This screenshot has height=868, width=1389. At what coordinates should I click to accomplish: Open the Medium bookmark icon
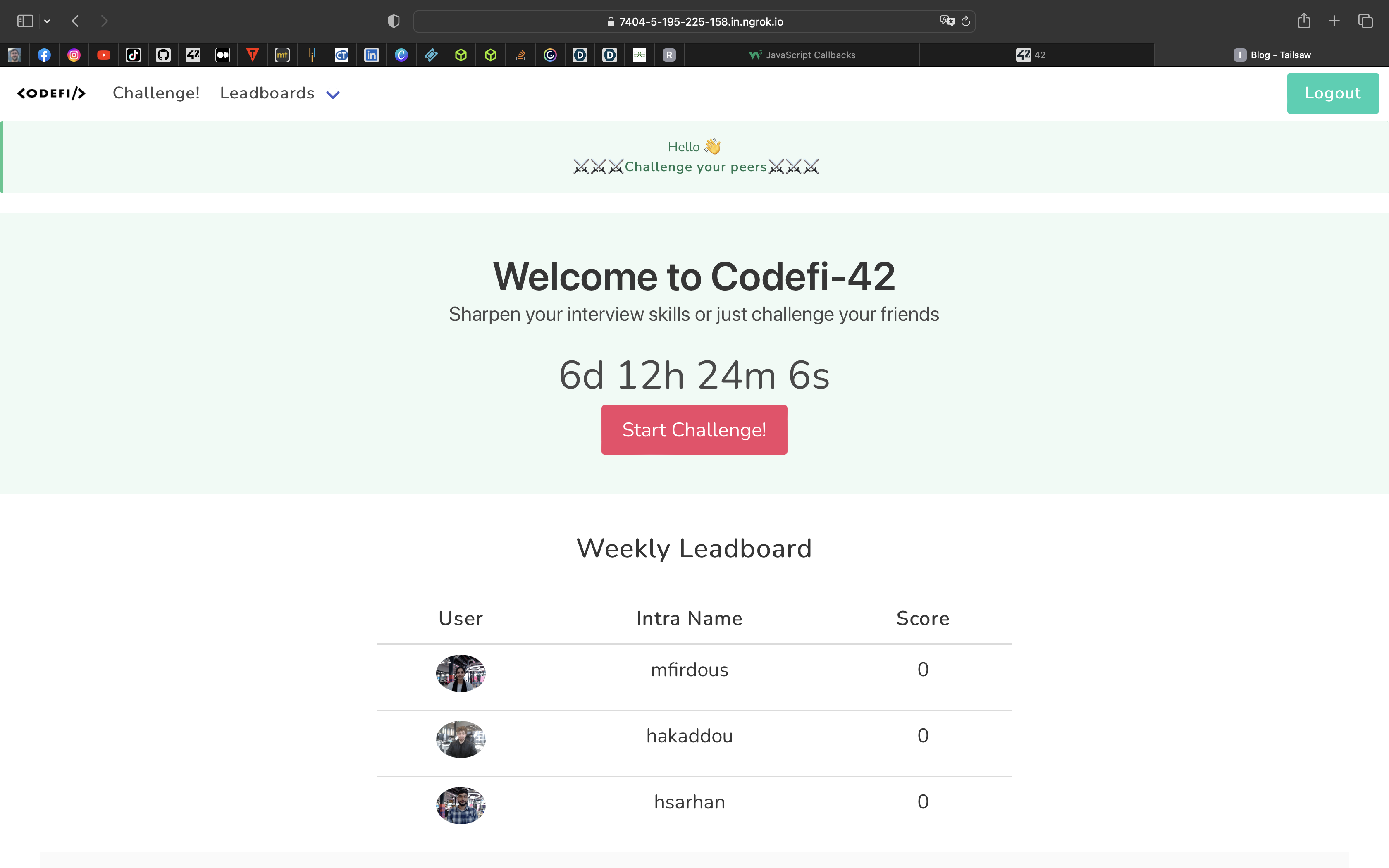(223, 55)
